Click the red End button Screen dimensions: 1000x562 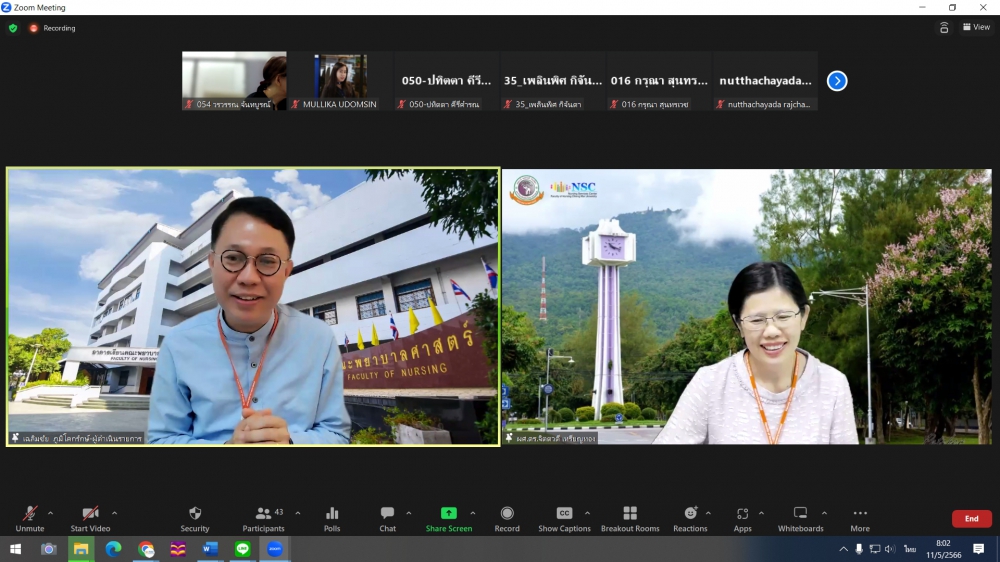971,519
